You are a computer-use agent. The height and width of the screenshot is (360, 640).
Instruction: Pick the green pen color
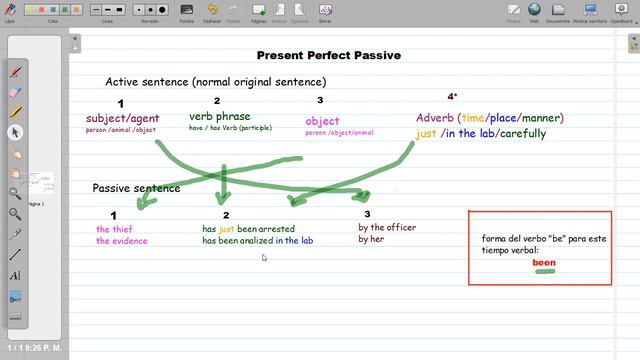64,10
